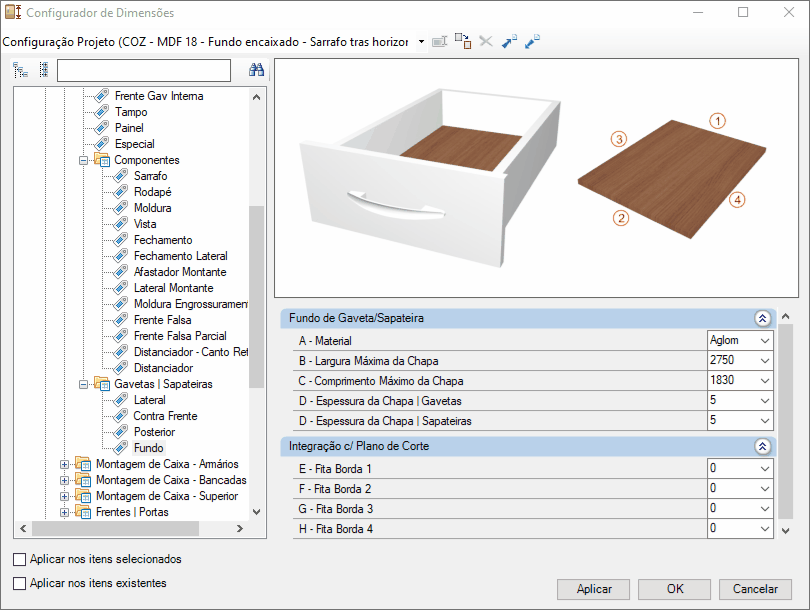This screenshot has width=810, height=610.
Task: Click the collapse tree structure icon
Action: 44,70
